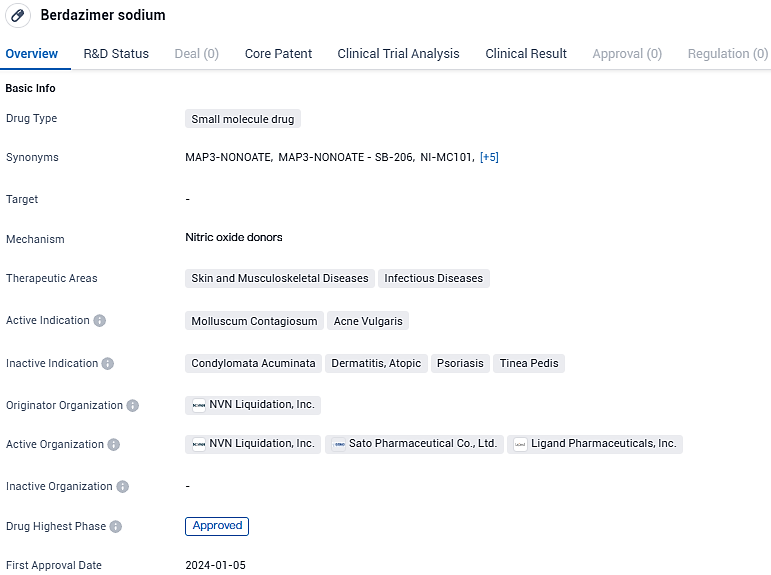Click info icon beside Originator Organization

[133, 406]
